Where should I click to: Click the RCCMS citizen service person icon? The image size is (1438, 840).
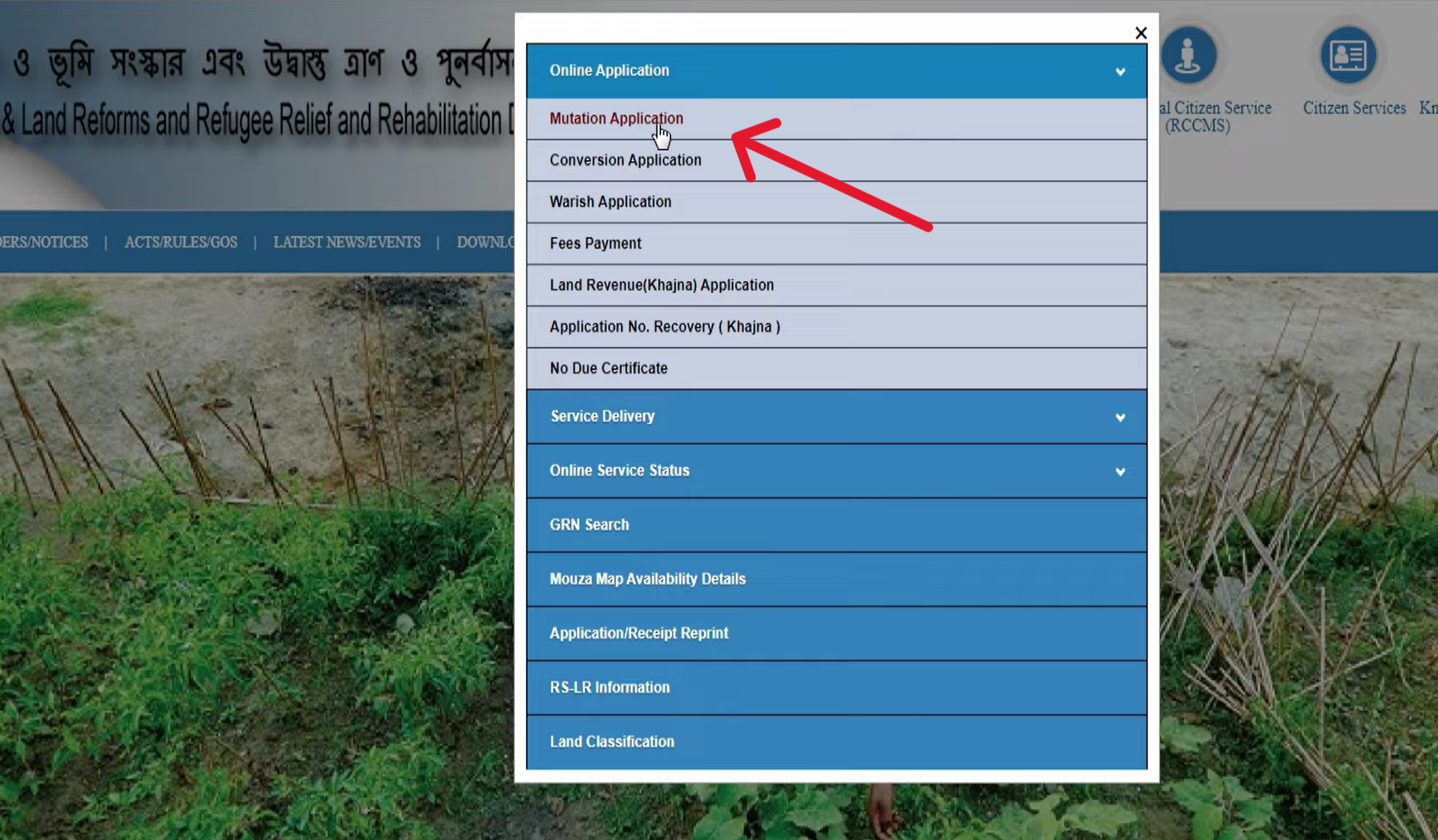(x=1188, y=56)
